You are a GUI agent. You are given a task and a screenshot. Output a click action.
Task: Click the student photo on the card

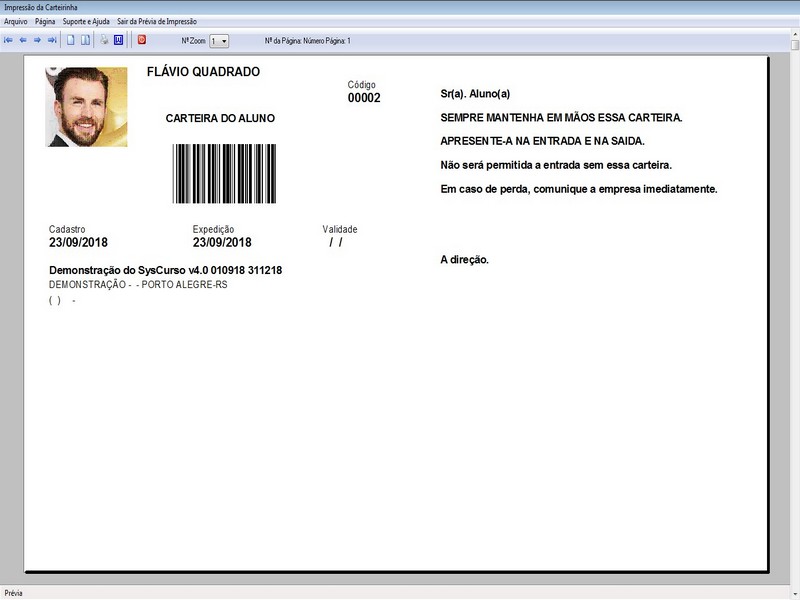86,107
